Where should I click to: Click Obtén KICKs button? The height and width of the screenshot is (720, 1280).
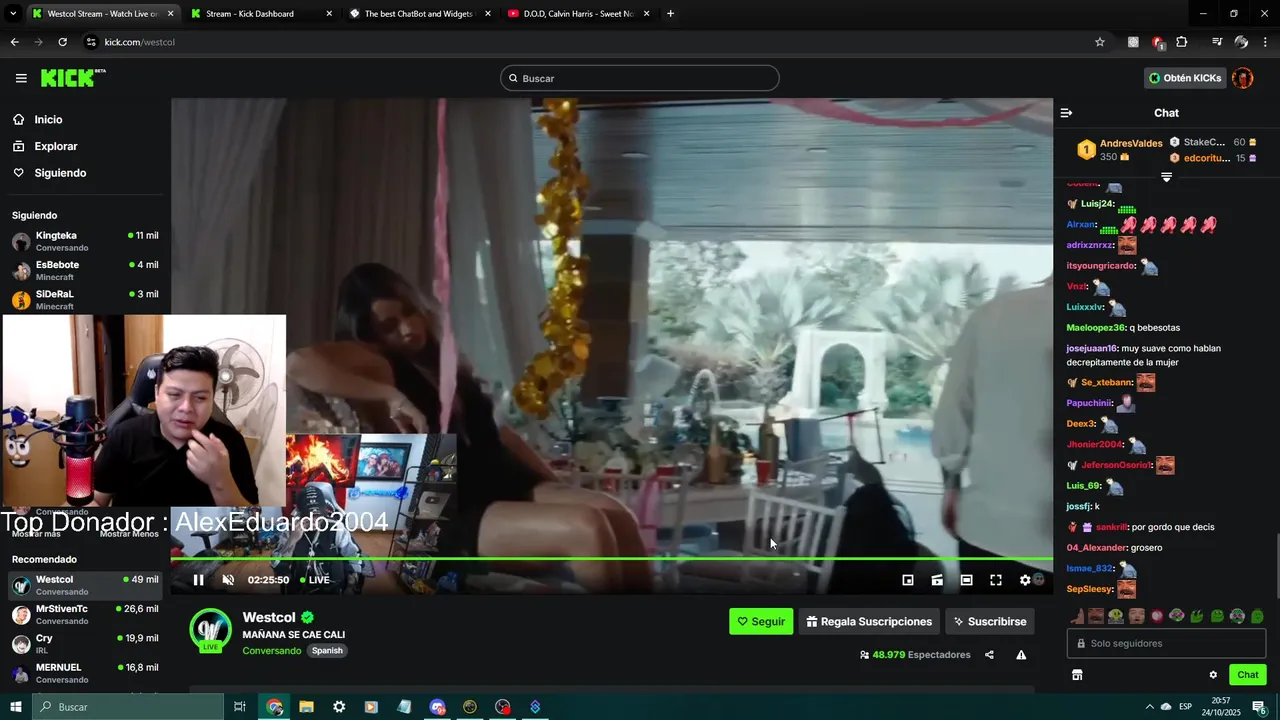pyautogui.click(x=1185, y=78)
